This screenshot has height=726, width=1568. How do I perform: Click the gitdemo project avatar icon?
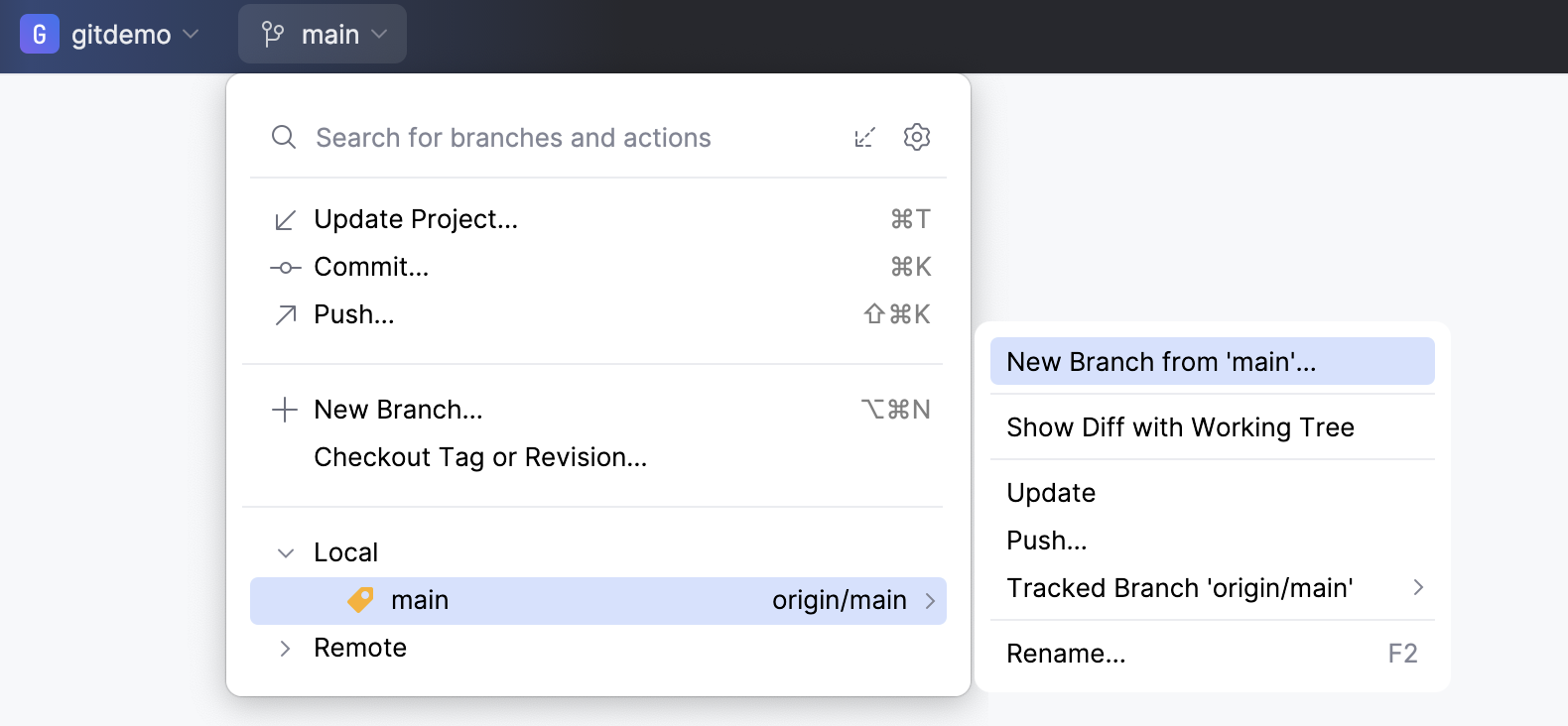(40, 34)
